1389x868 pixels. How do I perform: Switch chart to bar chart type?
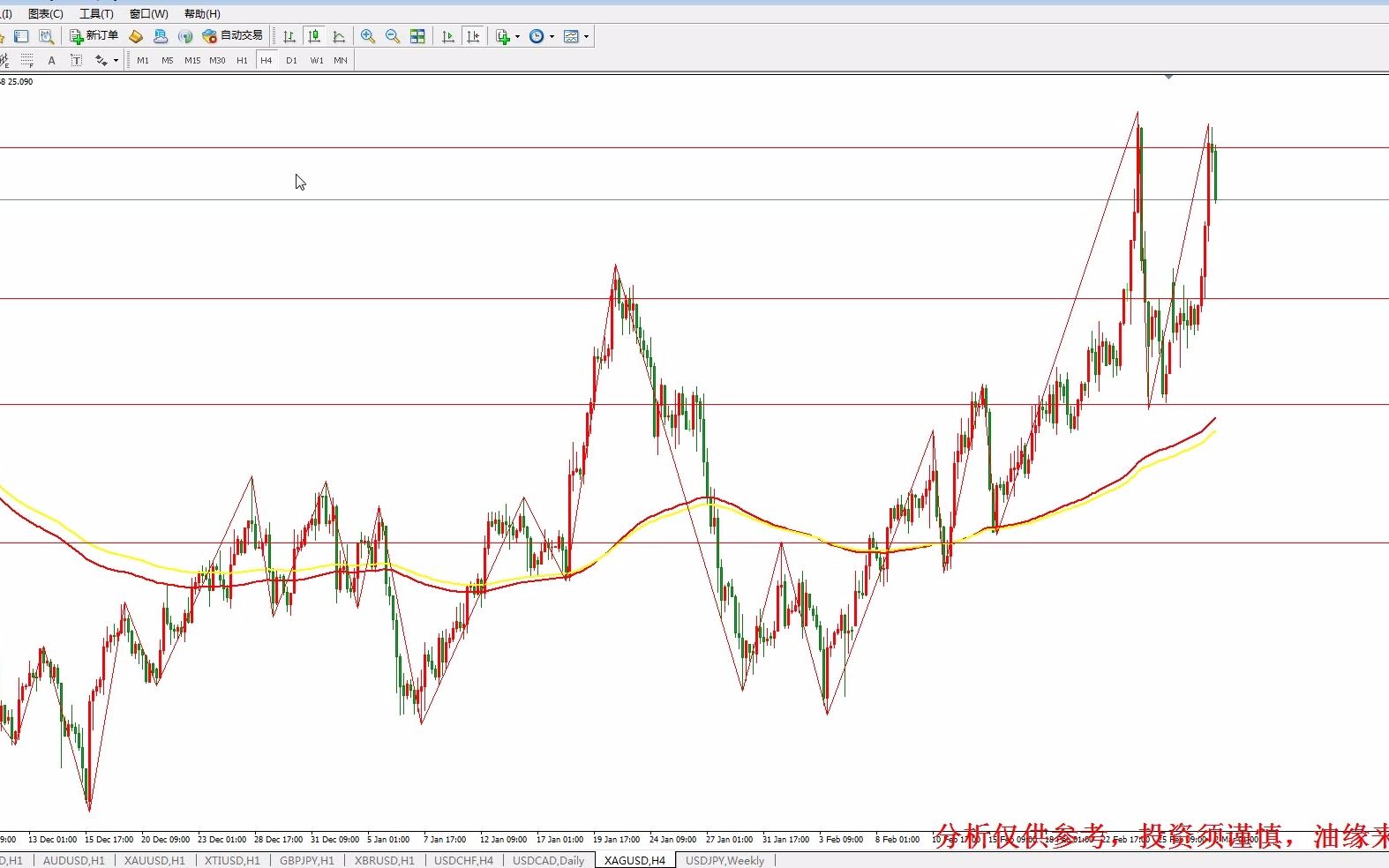coord(289,36)
